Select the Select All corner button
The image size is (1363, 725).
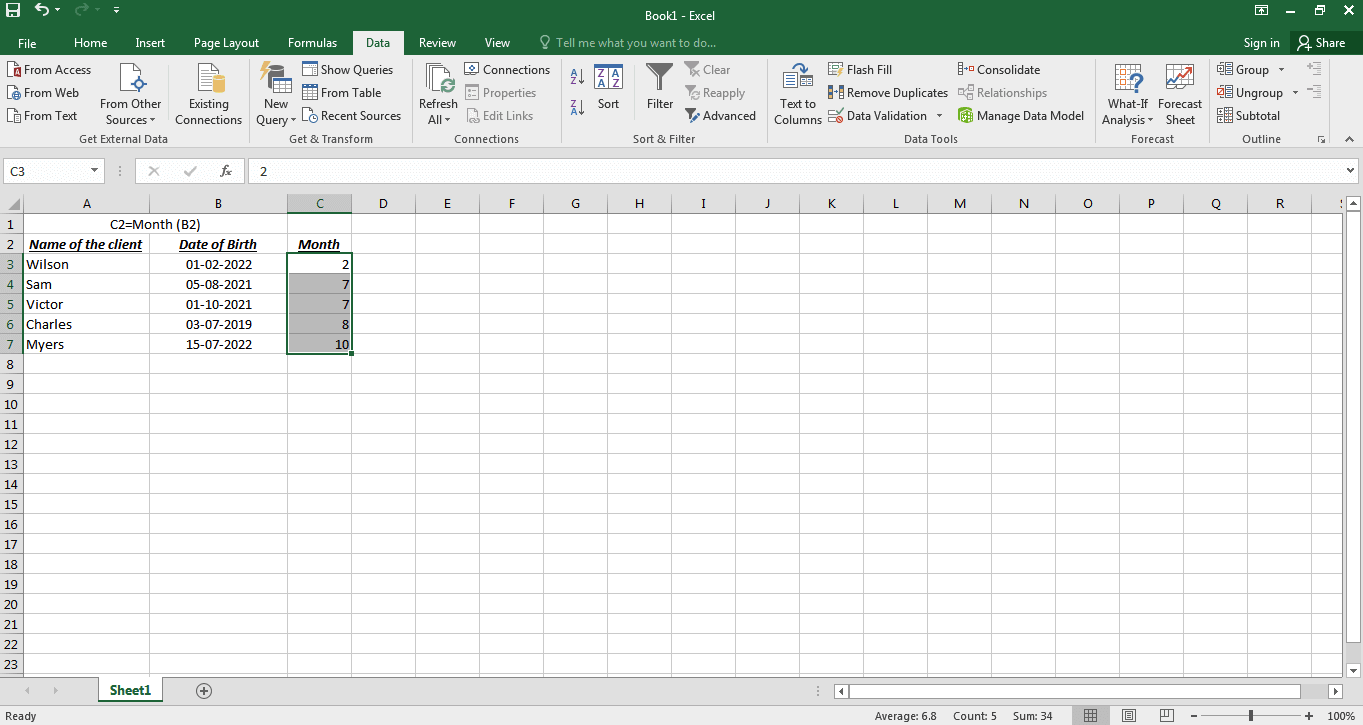click(11, 204)
